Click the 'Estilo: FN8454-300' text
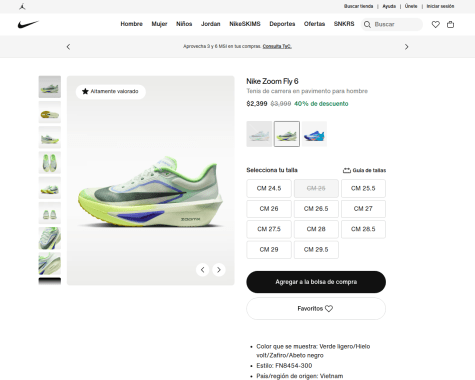475x380 pixels. (284, 366)
